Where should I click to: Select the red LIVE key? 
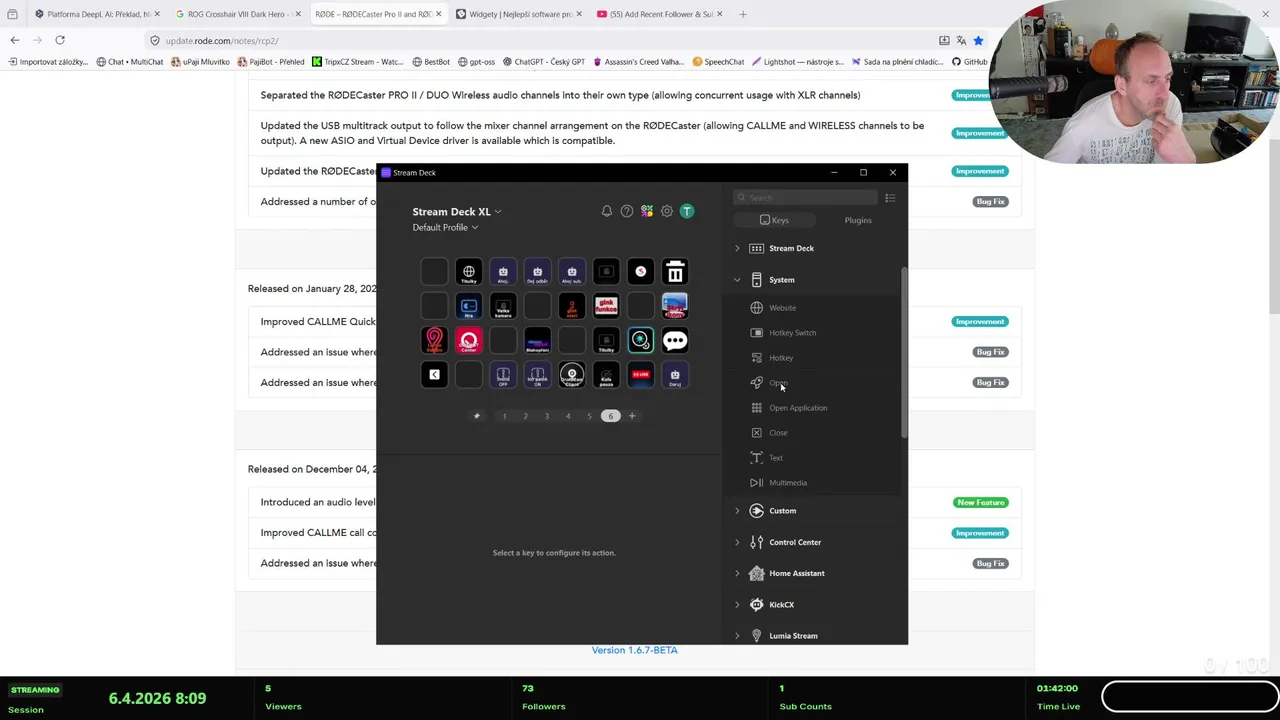[641, 375]
